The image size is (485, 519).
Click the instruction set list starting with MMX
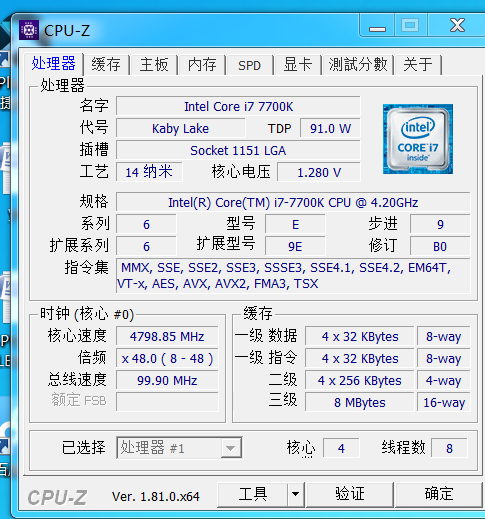[x=293, y=276]
